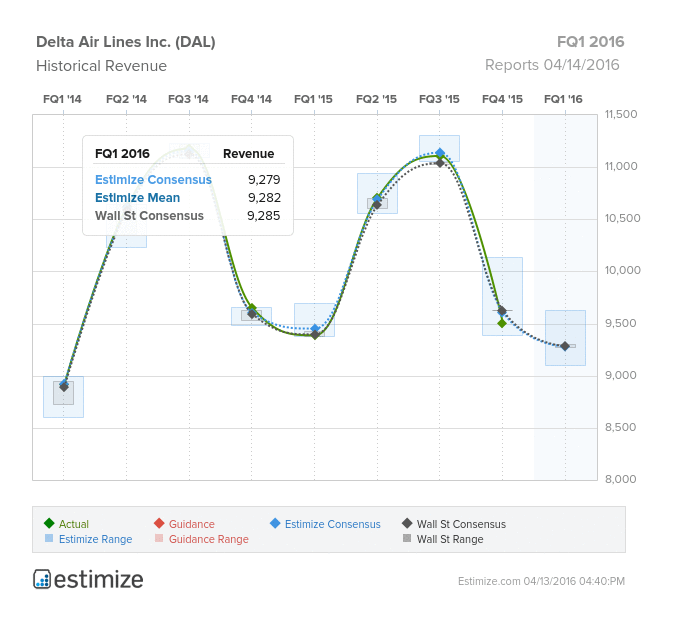Select the FQ1 '15 quarter label
This screenshot has width=675, height=620.
coord(313,99)
